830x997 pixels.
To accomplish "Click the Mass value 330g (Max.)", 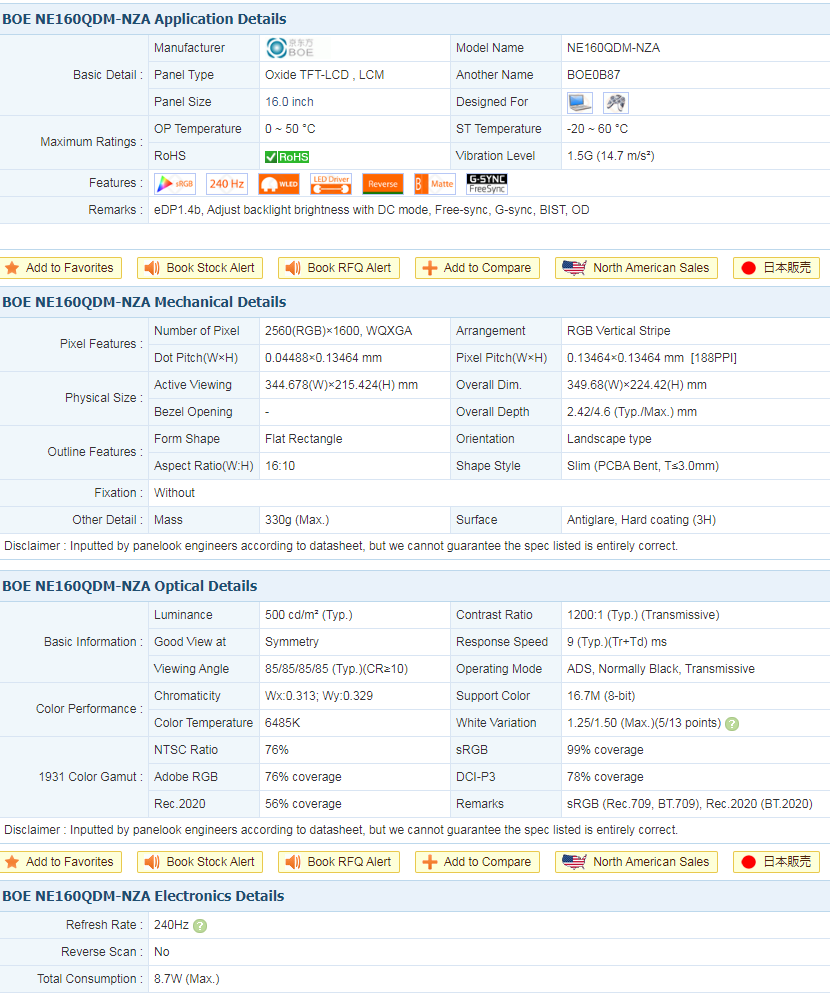I will pyautogui.click(x=297, y=520).
